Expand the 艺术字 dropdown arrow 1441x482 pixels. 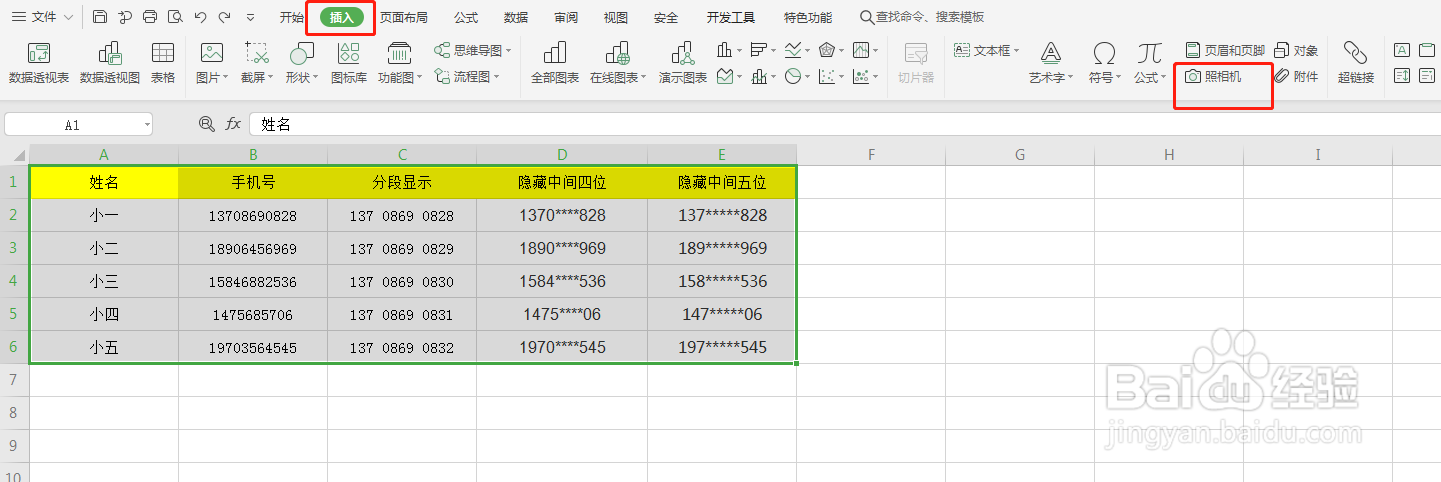click(1070, 78)
